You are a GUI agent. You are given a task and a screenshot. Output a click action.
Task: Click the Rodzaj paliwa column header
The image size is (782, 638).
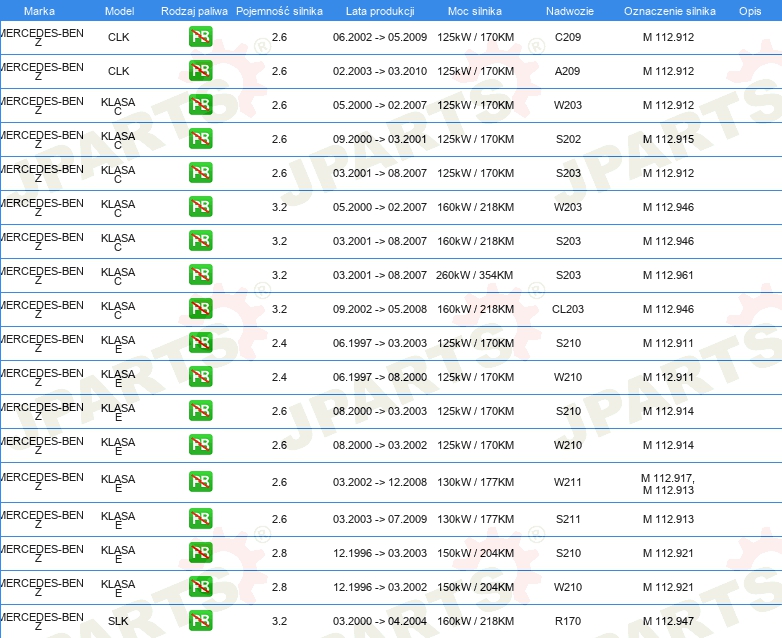[194, 11]
